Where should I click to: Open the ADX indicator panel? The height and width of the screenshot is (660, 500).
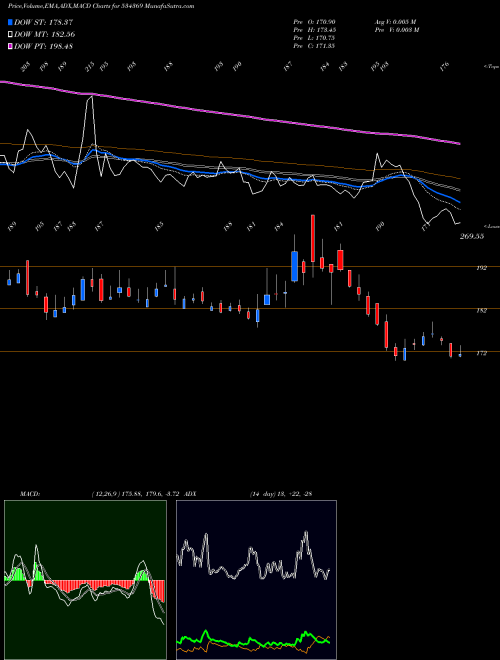tap(256, 580)
